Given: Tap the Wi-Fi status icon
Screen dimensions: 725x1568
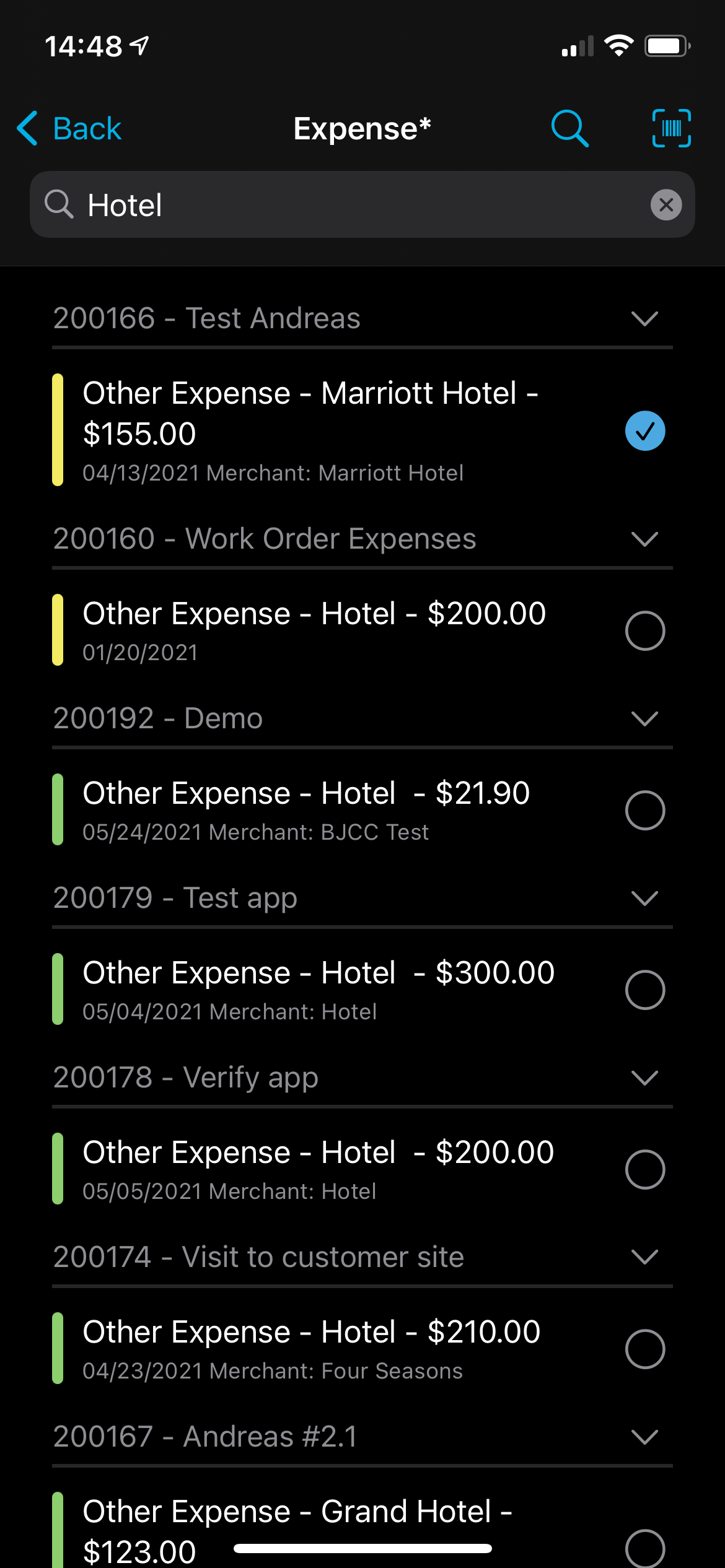Looking at the screenshot, I should pos(618,46).
